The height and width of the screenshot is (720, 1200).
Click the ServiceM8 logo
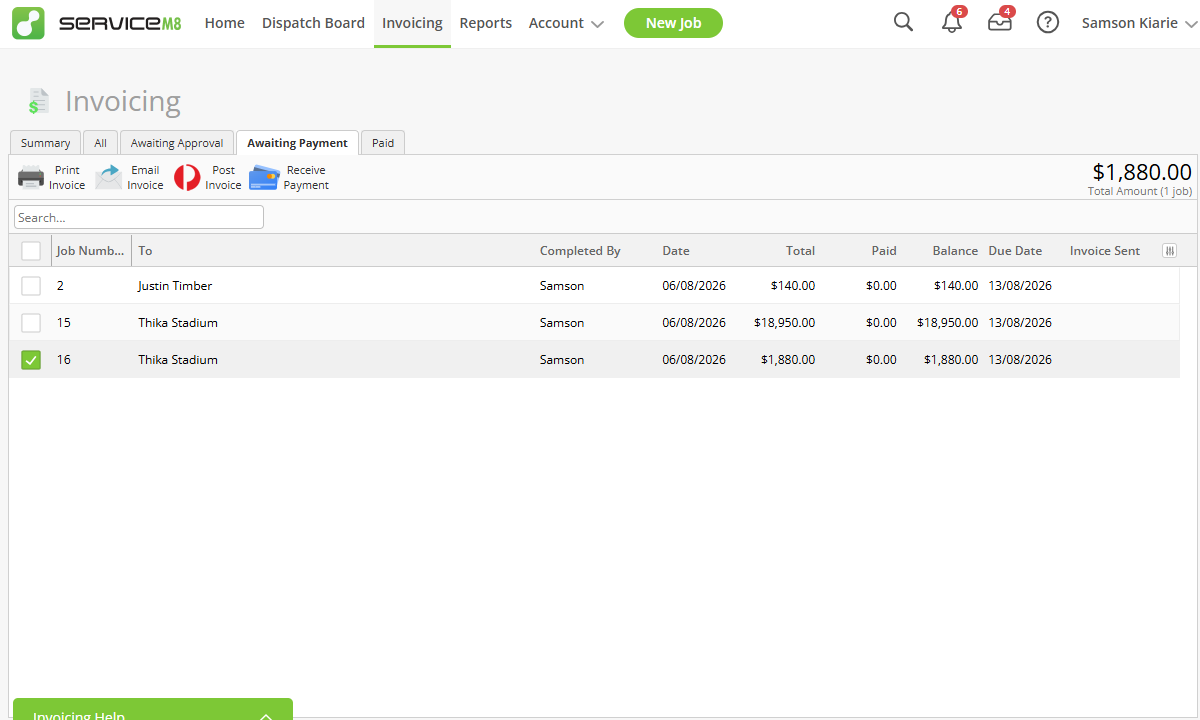point(97,23)
